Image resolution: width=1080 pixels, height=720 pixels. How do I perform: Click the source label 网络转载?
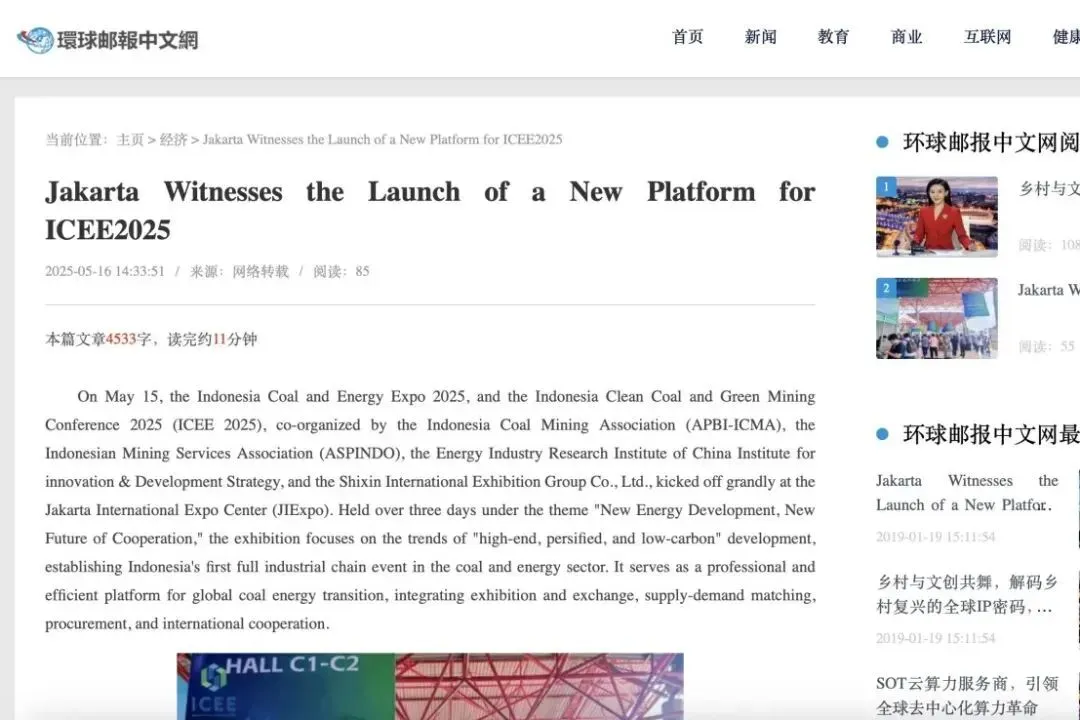pos(260,271)
